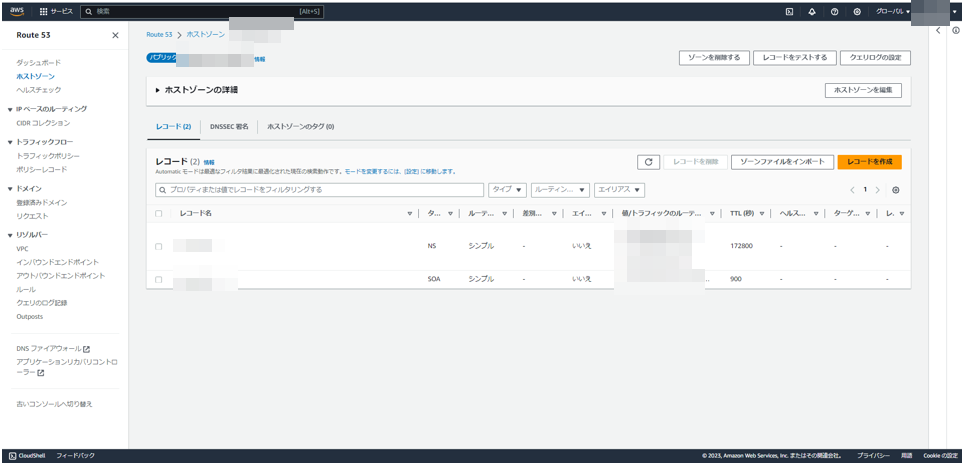Open トラフィックポリシー in sidebar
The height and width of the screenshot is (464, 962).
[x=48, y=156]
